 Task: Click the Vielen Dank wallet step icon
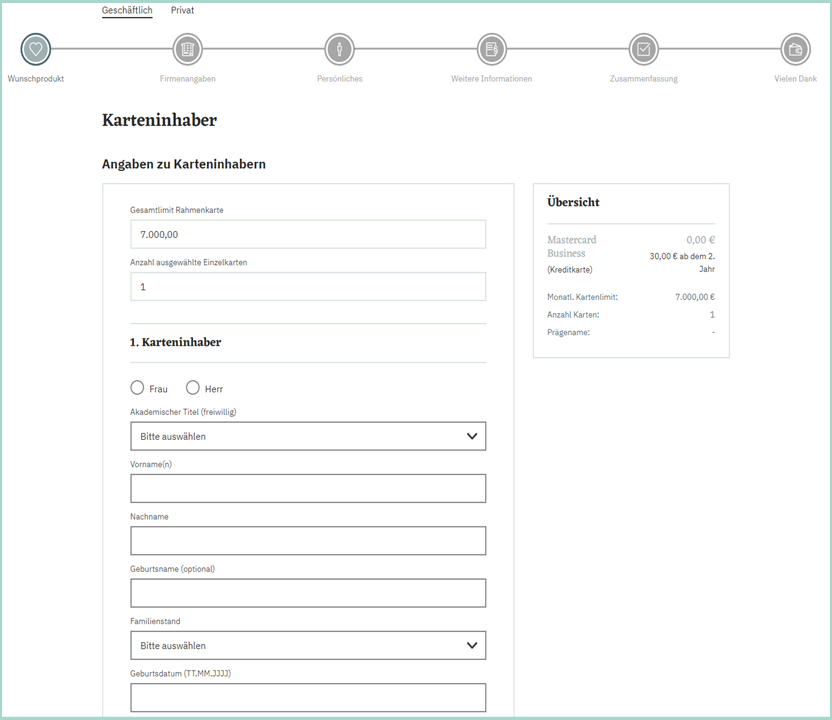pyautogui.click(x=795, y=48)
